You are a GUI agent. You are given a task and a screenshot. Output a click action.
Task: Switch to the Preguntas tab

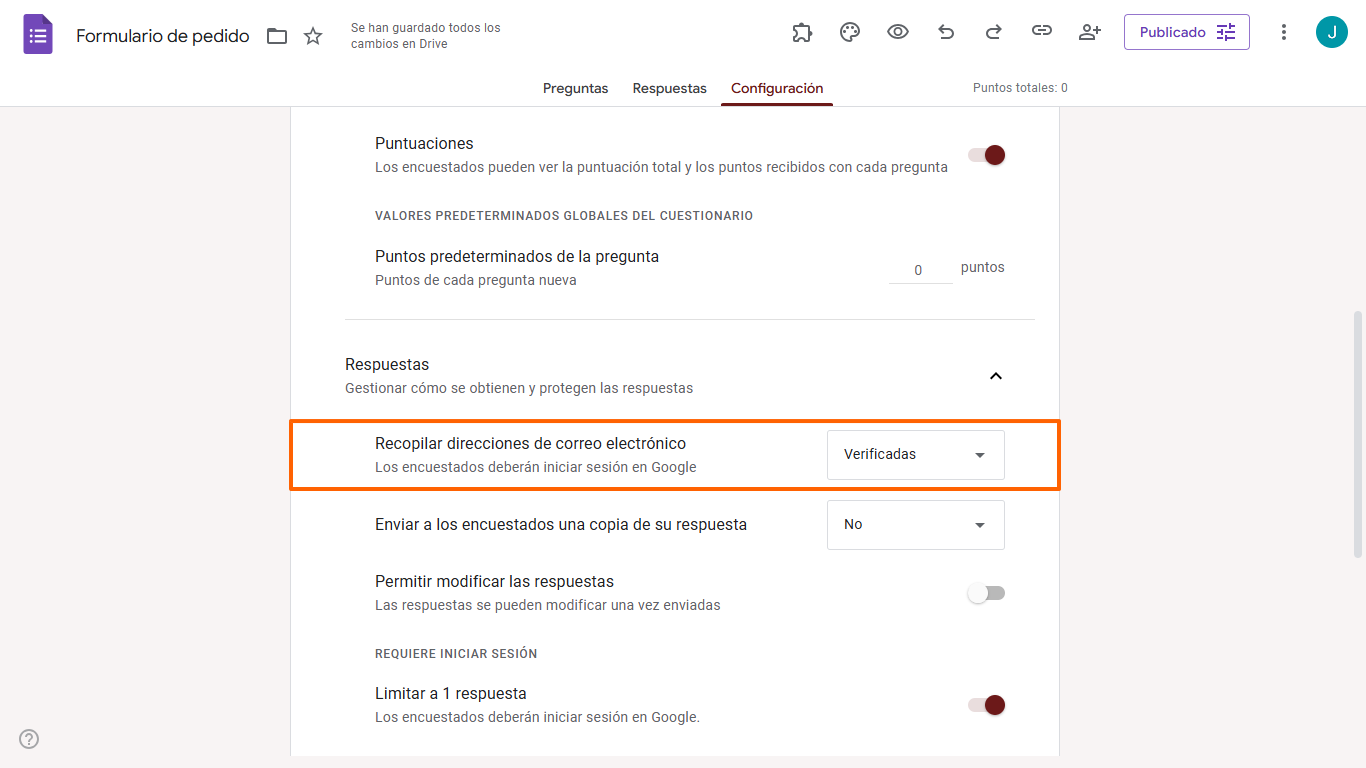point(575,88)
